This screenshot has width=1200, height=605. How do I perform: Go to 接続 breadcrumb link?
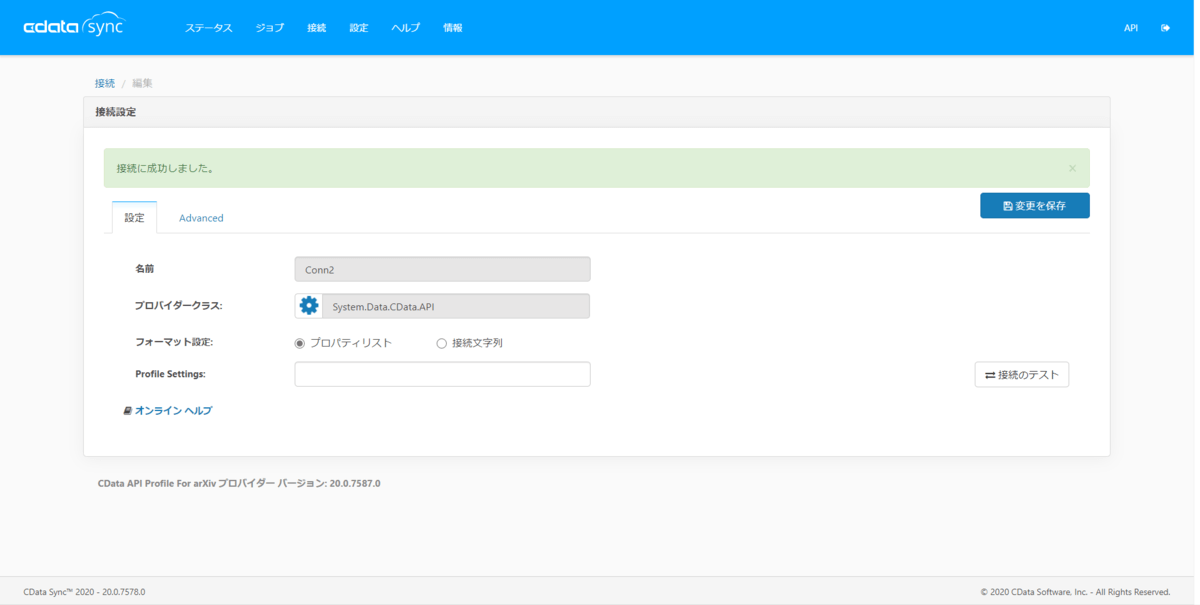[x=105, y=83]
